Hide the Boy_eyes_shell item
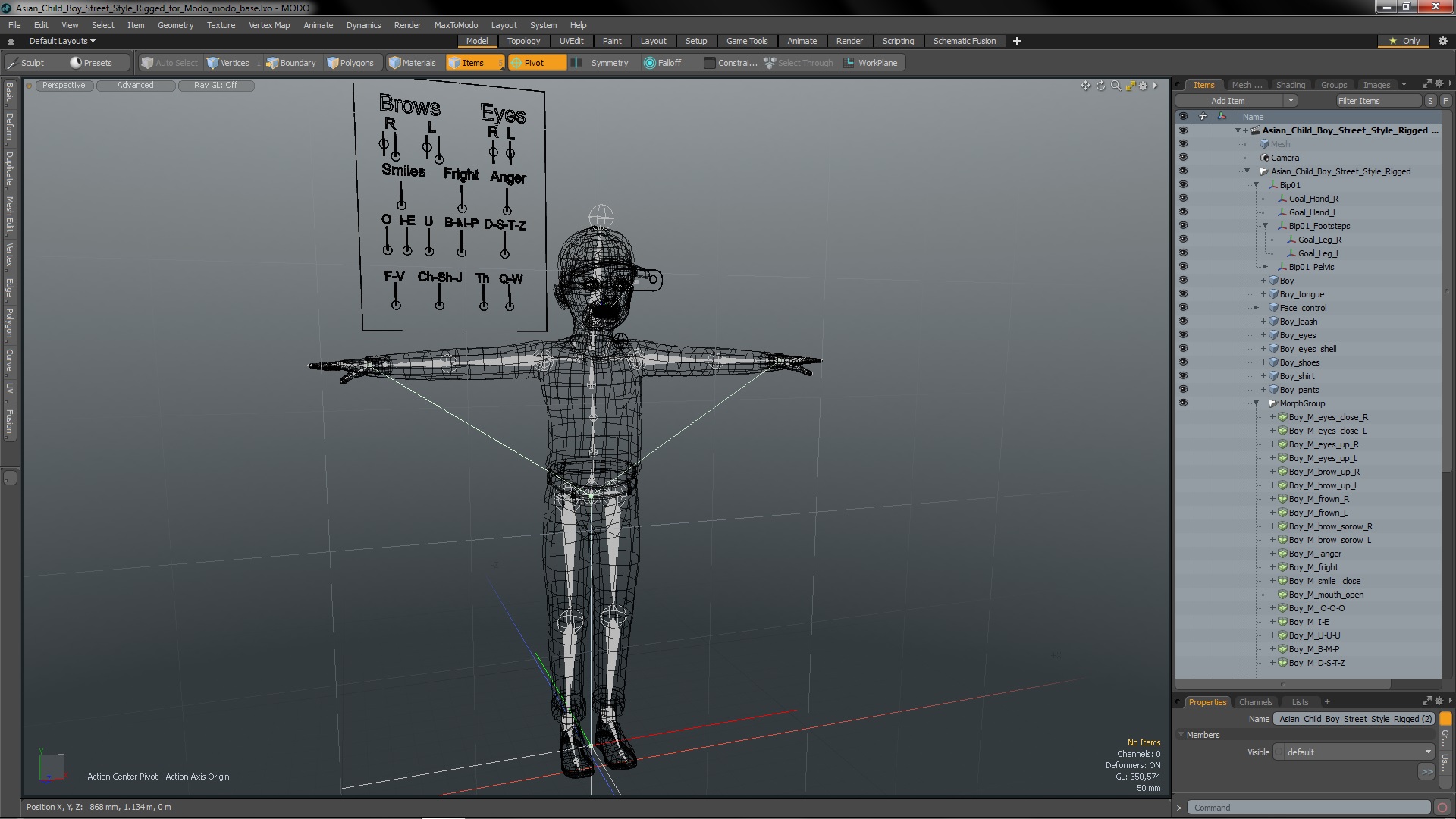The width and height of the screenshot is (1456, 819). pyautogui.click(x=1183, y=349)
